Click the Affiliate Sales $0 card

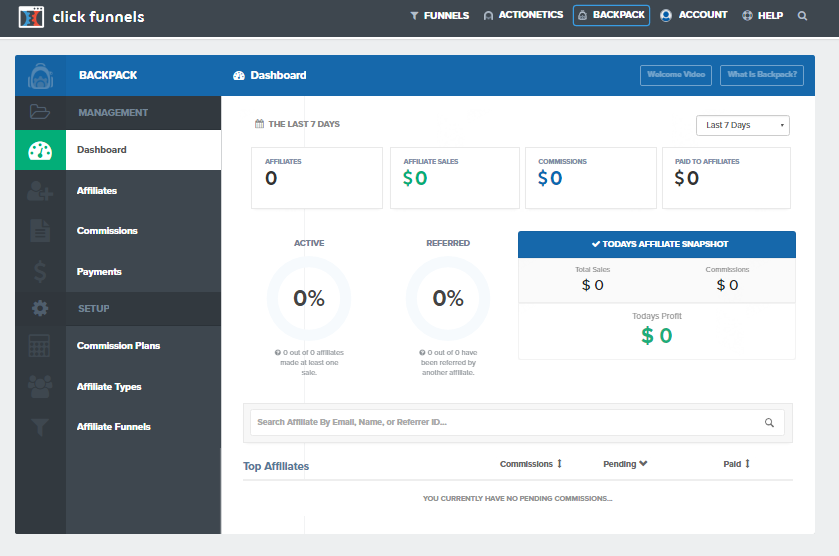click(455, 178)
